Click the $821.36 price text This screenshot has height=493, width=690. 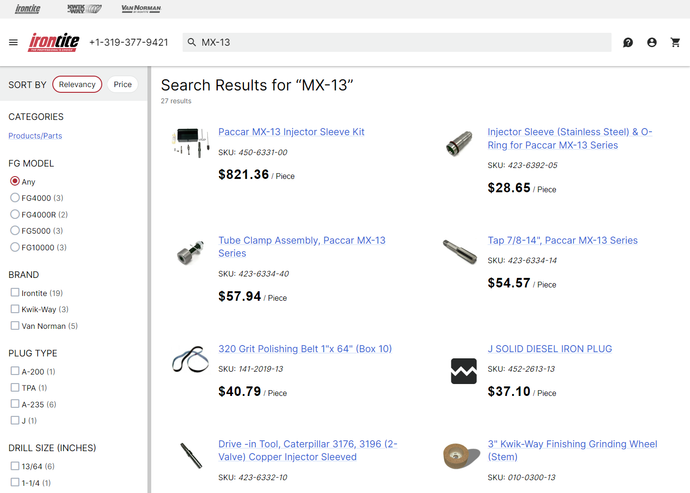(243, 175)
